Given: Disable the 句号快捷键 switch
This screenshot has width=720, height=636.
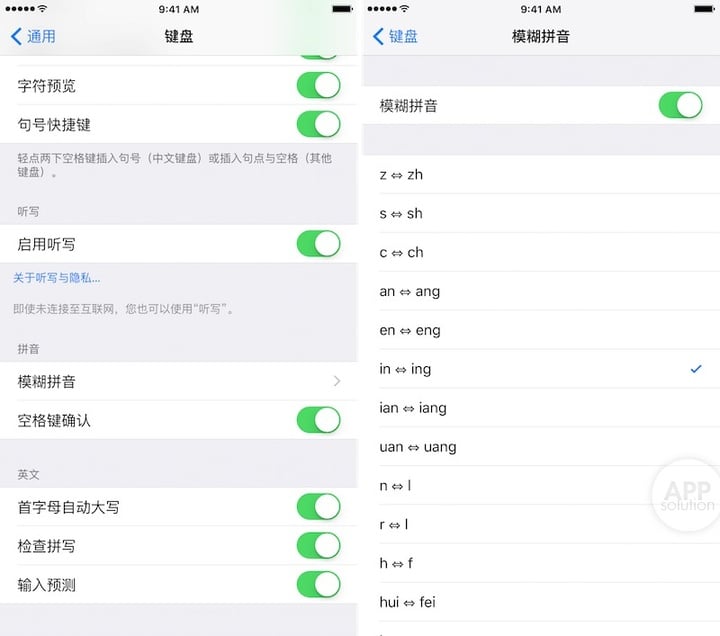Looking at the screenshot, I should (319, 124).
